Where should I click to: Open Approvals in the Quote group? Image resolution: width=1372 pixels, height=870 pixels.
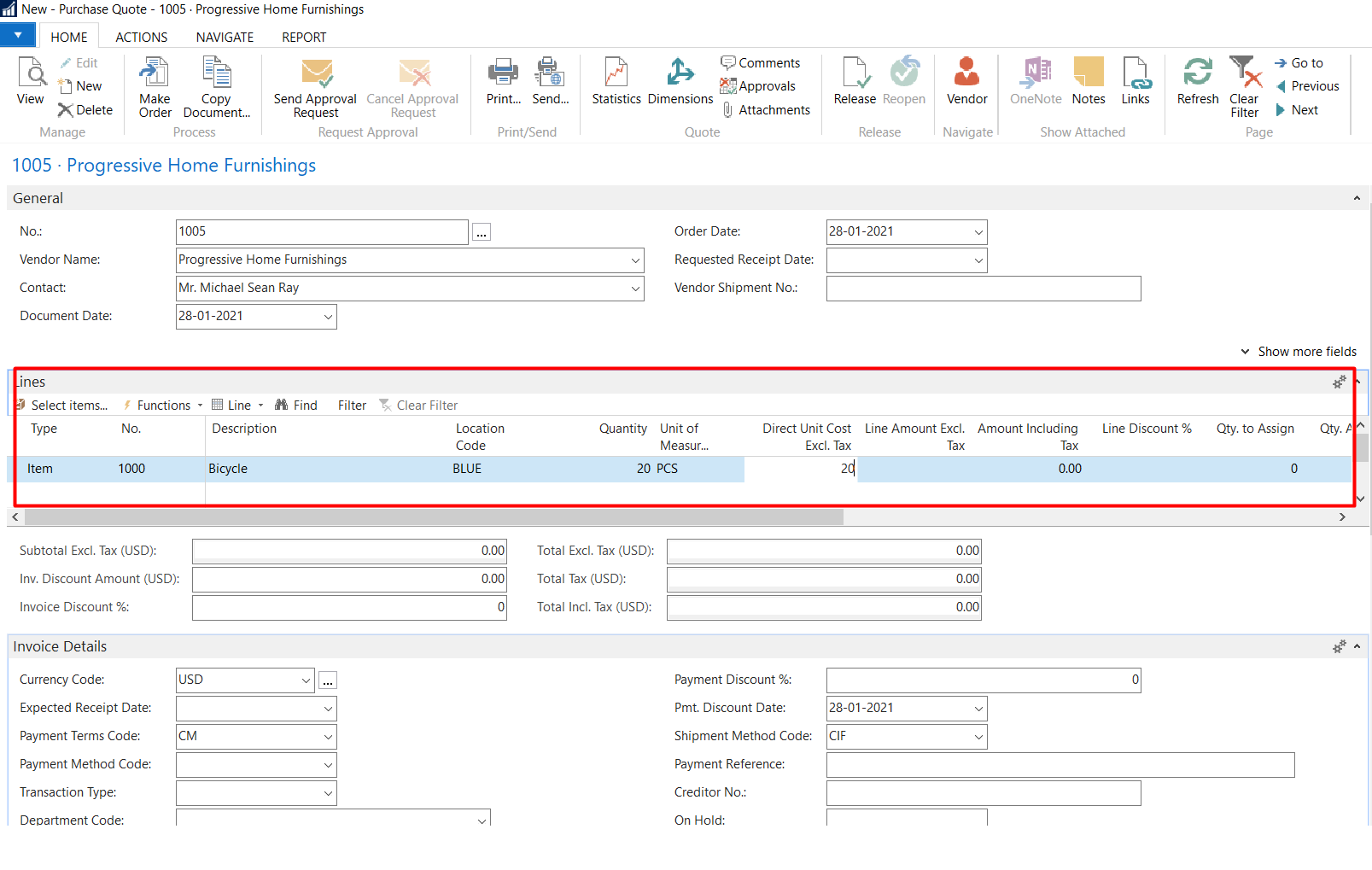pyautogui.click(x=758, y=86)
